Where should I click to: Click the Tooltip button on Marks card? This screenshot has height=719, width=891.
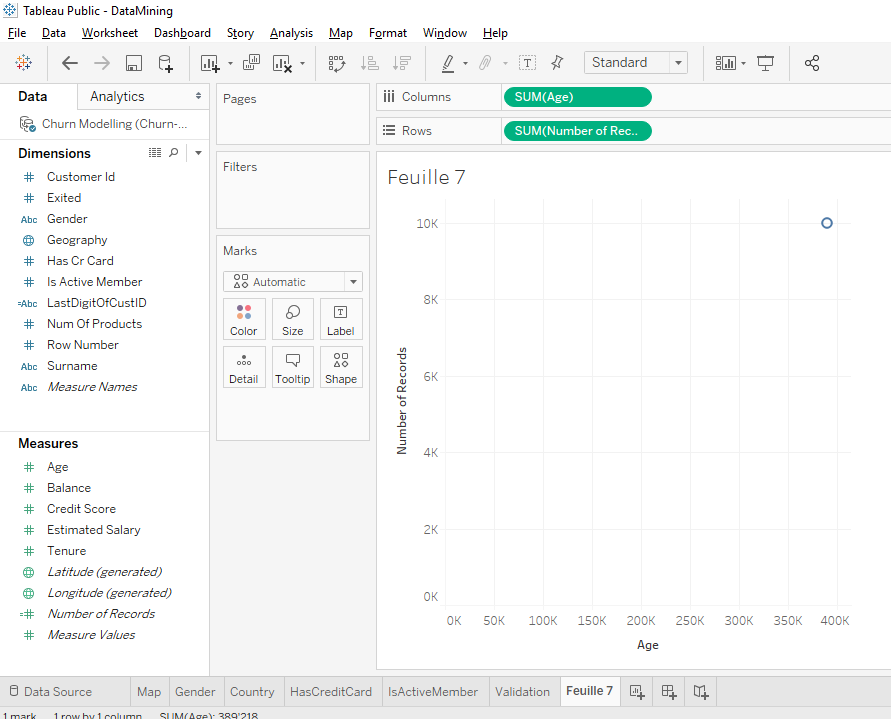[292, 367]
